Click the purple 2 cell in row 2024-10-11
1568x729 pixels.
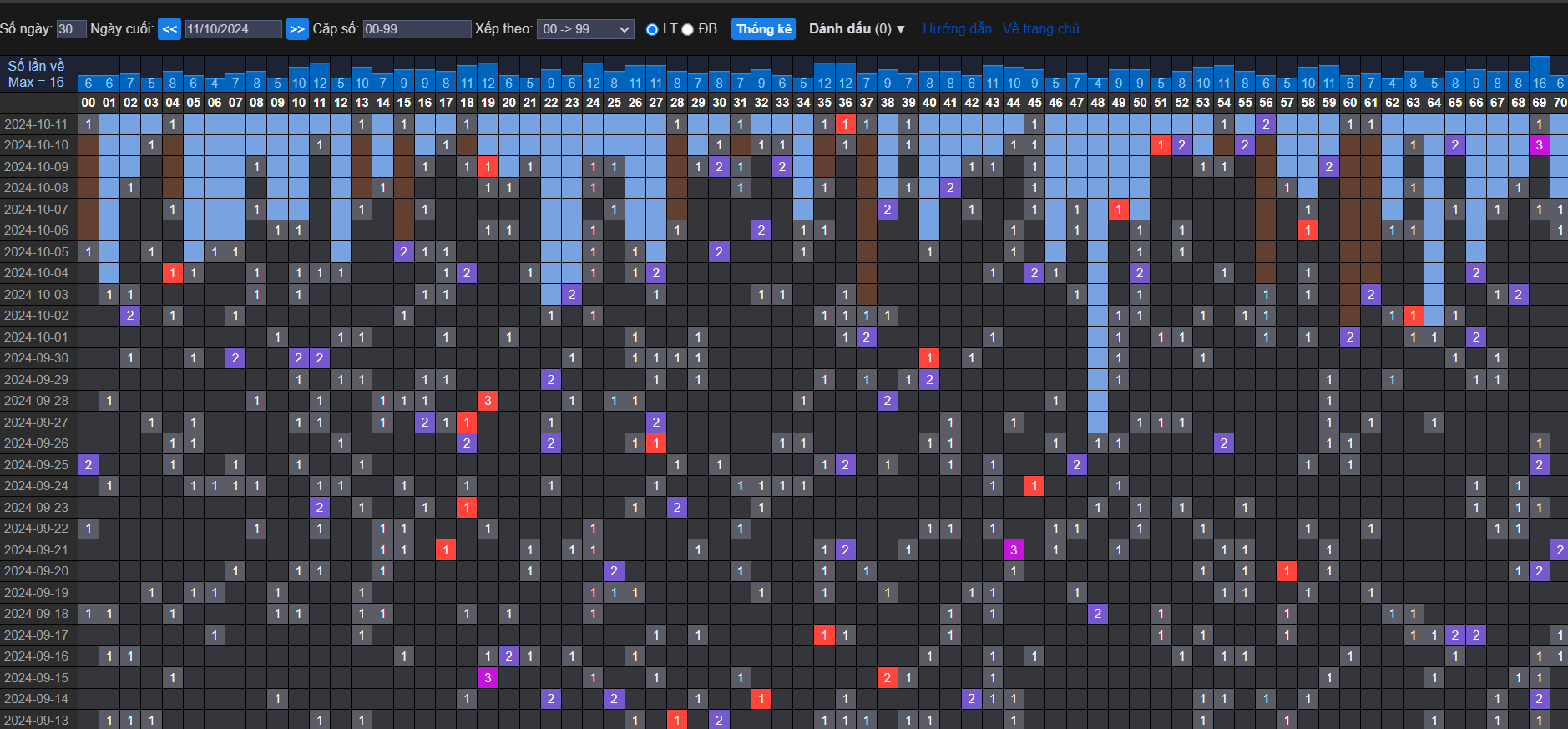1266,124
